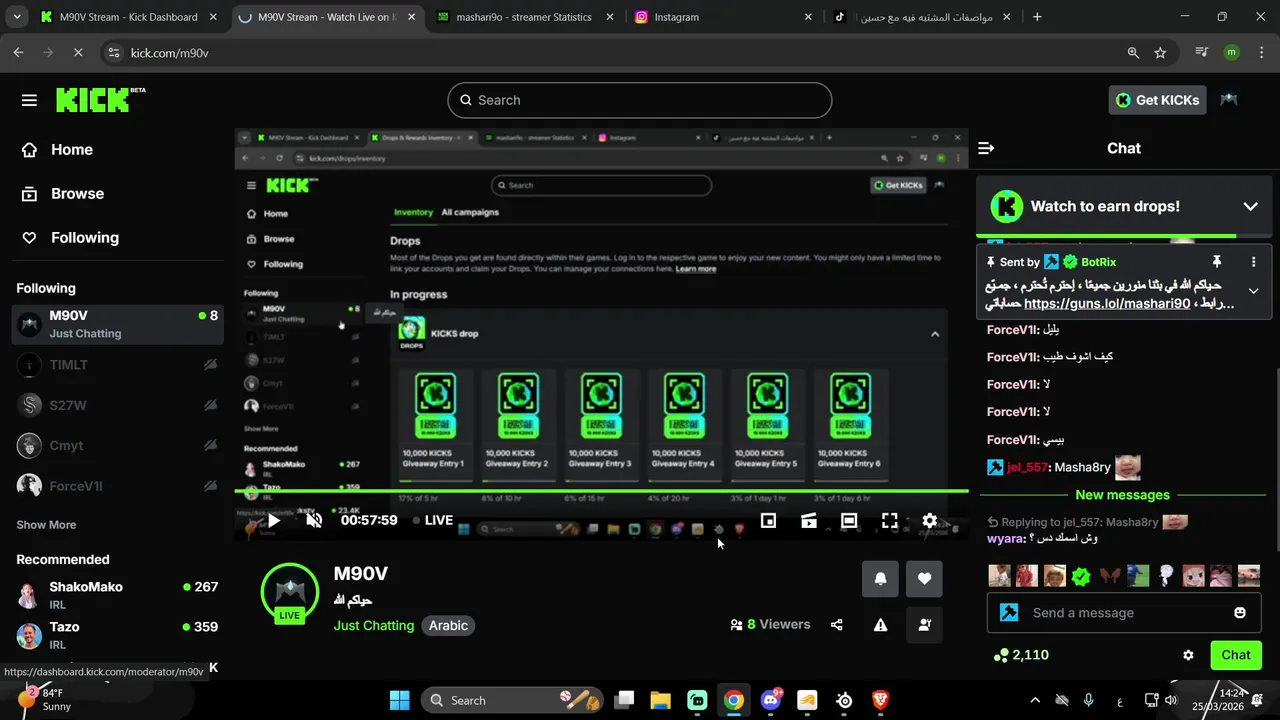Open the crown icon beside Get KICKs
The image size is (1280, 720).
pos(1229,100)
